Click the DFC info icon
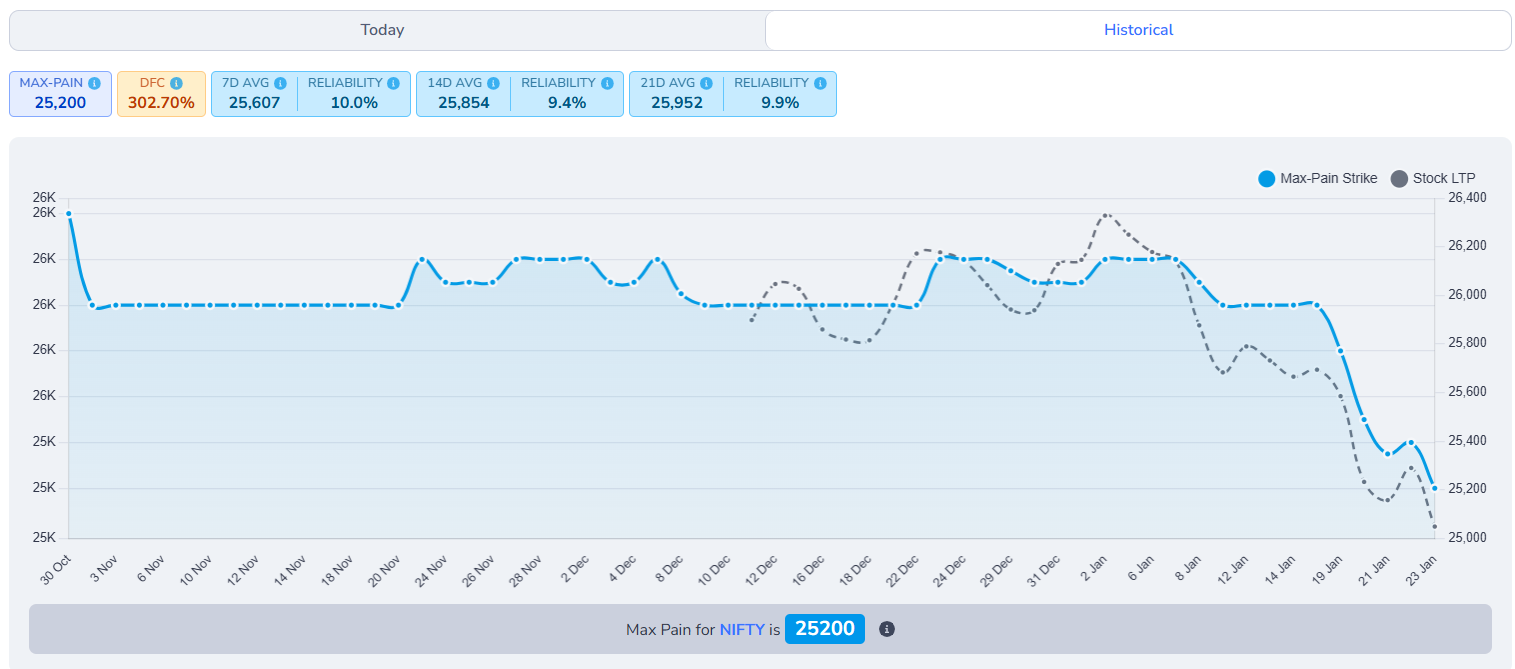Screen dimensions: 1515x669 point(178,83)
